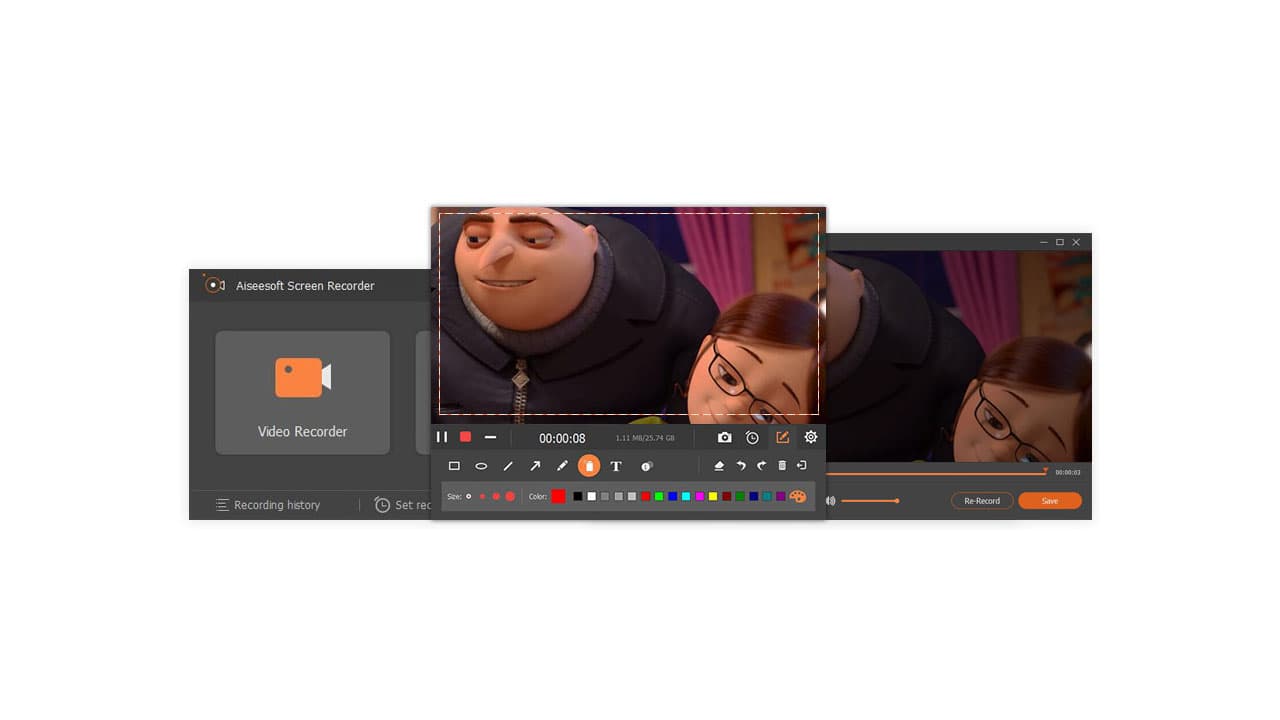Undo the last annotation

pos(741,465)
